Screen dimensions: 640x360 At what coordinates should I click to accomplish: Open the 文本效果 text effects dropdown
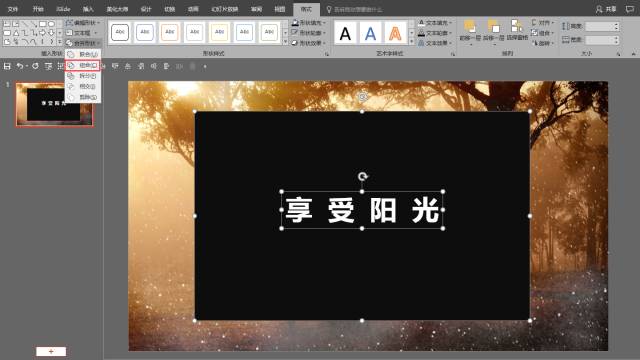435,43
